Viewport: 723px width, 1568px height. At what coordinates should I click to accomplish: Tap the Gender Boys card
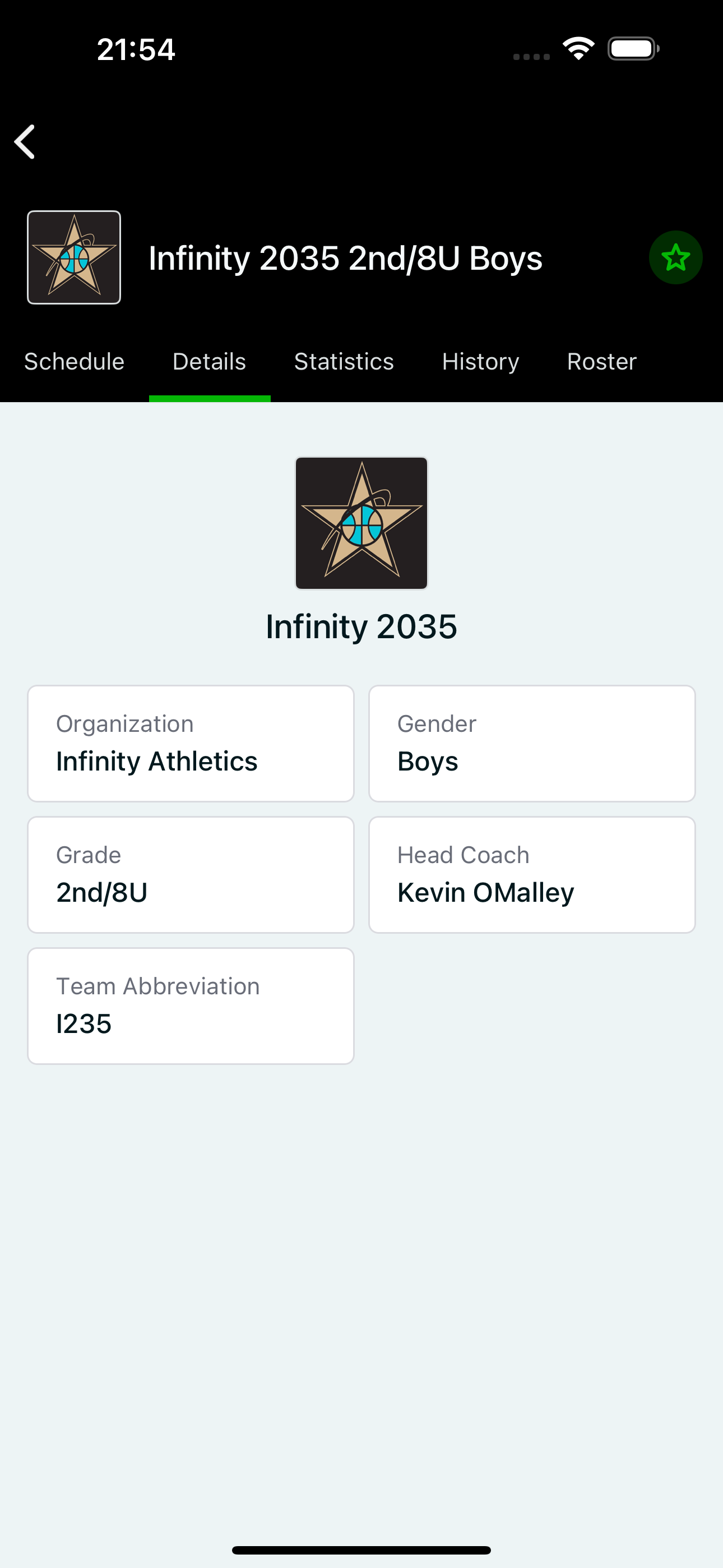pos(532,743)
